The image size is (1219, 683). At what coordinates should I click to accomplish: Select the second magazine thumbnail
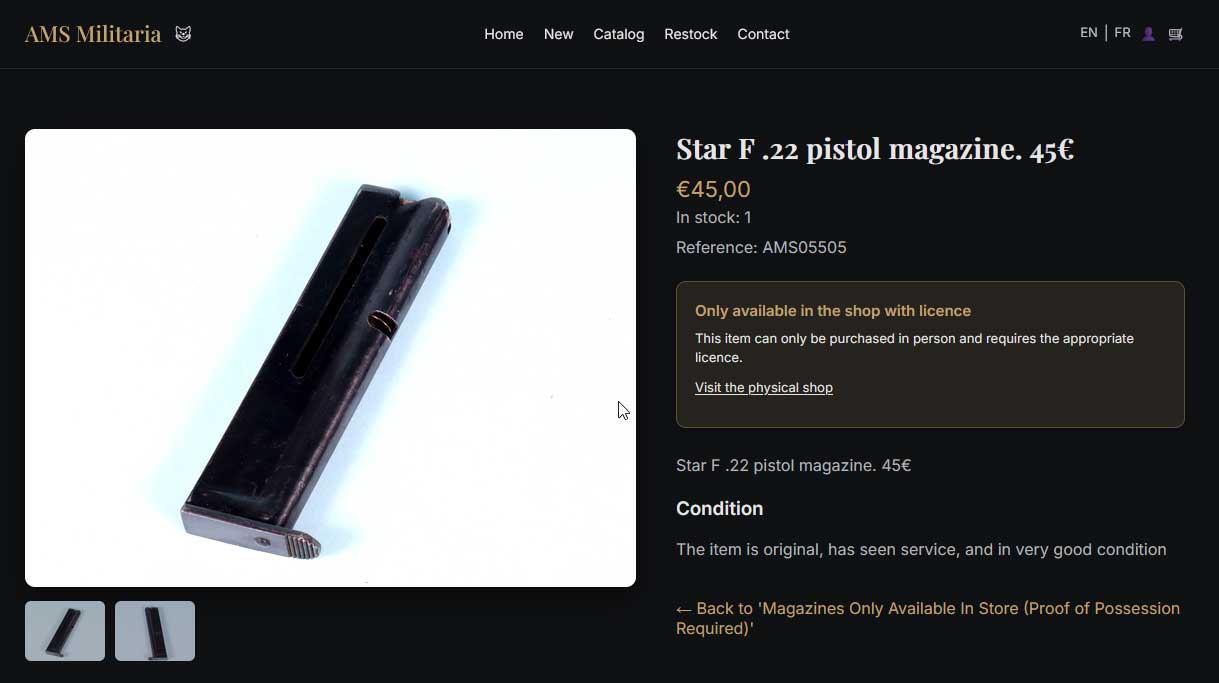point(155,631)
